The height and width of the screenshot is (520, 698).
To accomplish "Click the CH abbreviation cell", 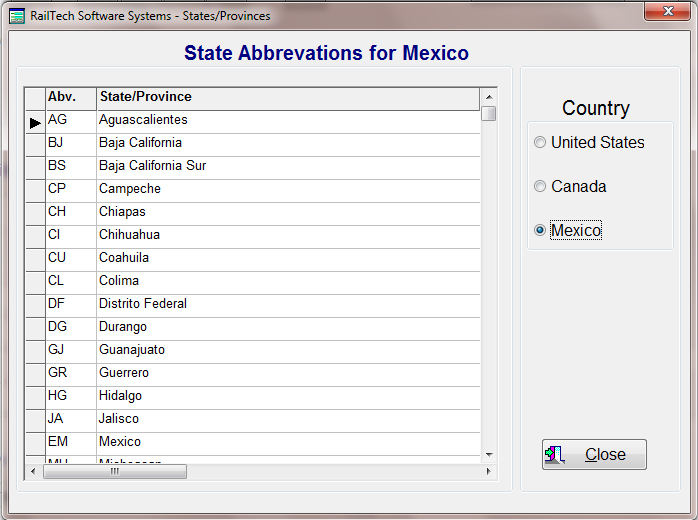I will (71, 214).
